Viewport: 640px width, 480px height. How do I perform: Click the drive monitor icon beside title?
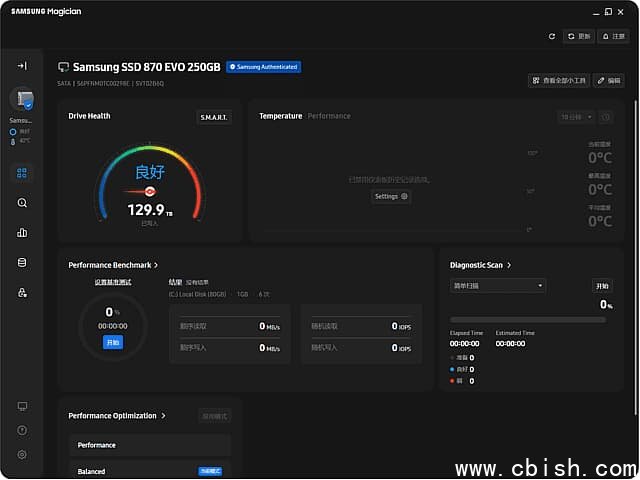click(x=63, y=67)
